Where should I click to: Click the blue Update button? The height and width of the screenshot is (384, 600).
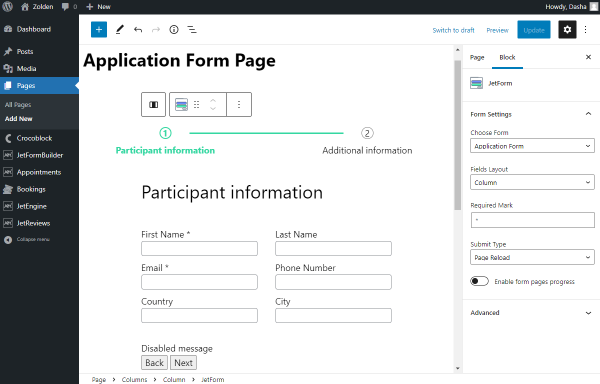(534, 30)
